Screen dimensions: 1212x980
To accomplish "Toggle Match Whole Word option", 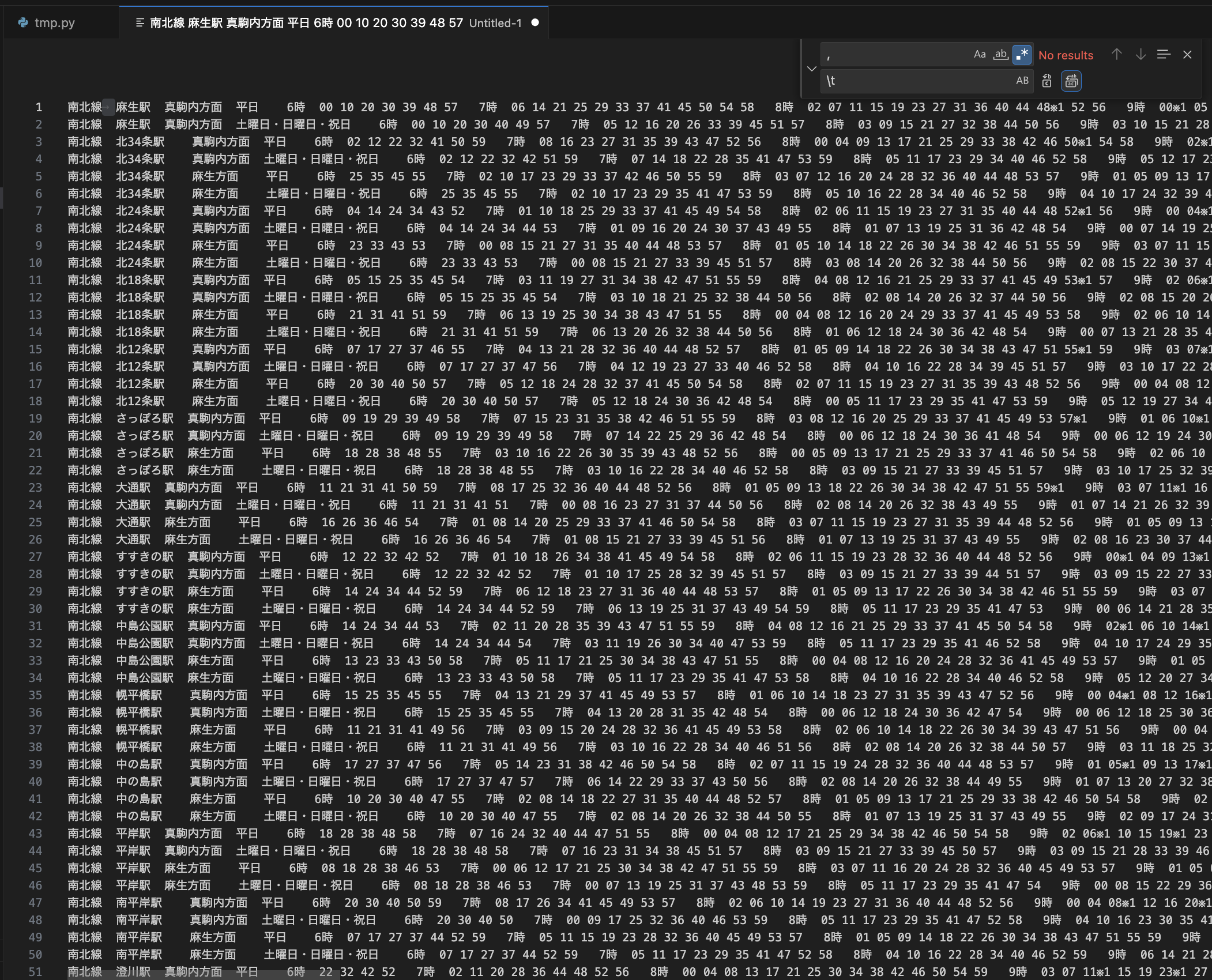I will click(x=1000, y=55).
